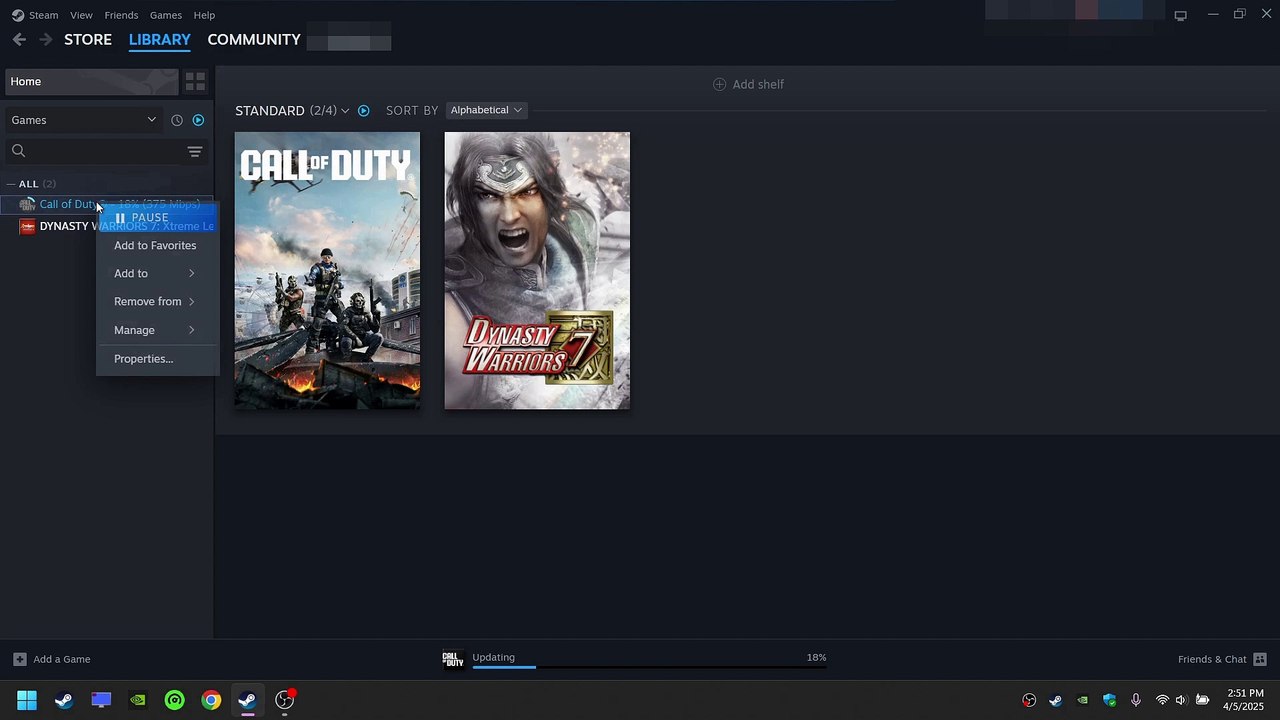Open the Dynasty Warriors 7 cover art
1280x720 pixels.
pos(537,270)
